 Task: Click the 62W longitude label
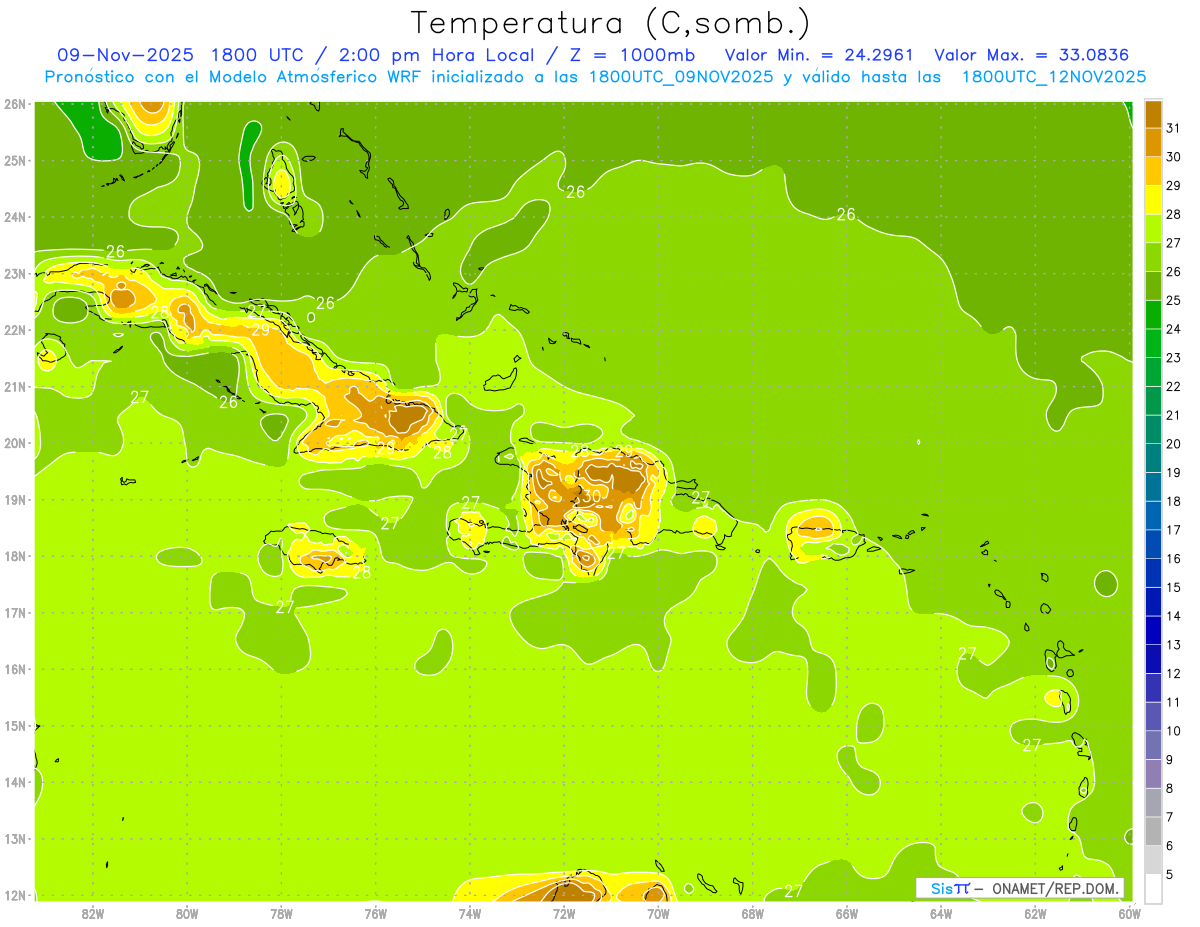tap(1035, 913)
